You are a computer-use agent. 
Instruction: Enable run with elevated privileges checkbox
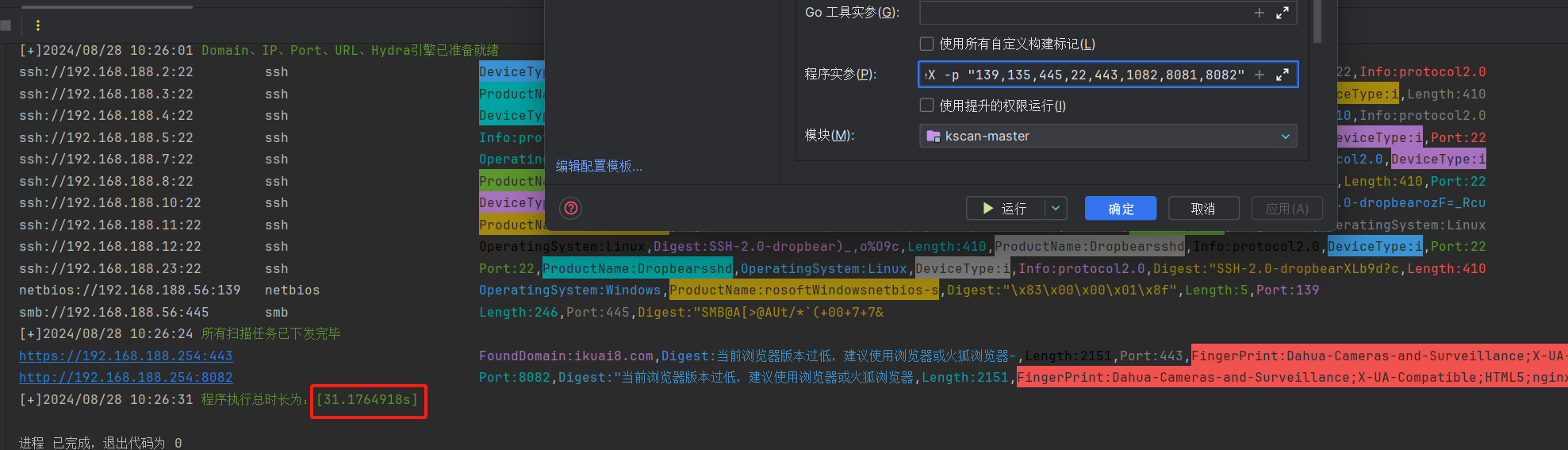click(x=926, y=106)
